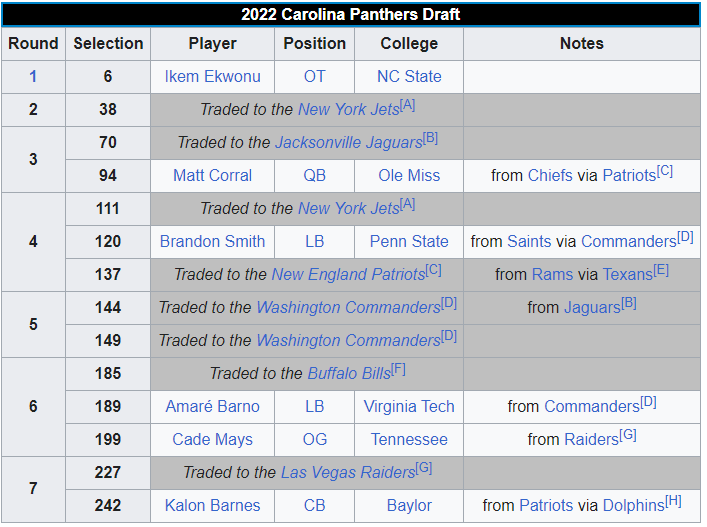Click the Penn State link
The width and height of the screenshot is (707, 527).
click(x=409, y=241)
